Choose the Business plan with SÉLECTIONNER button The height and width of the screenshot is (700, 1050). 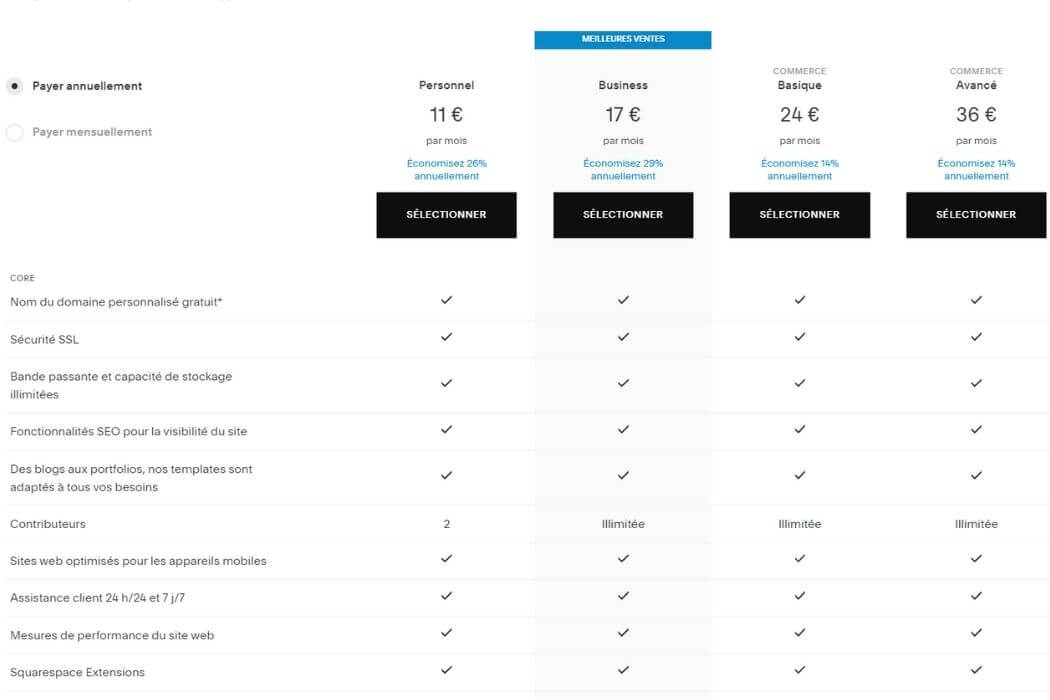point(623,214)
